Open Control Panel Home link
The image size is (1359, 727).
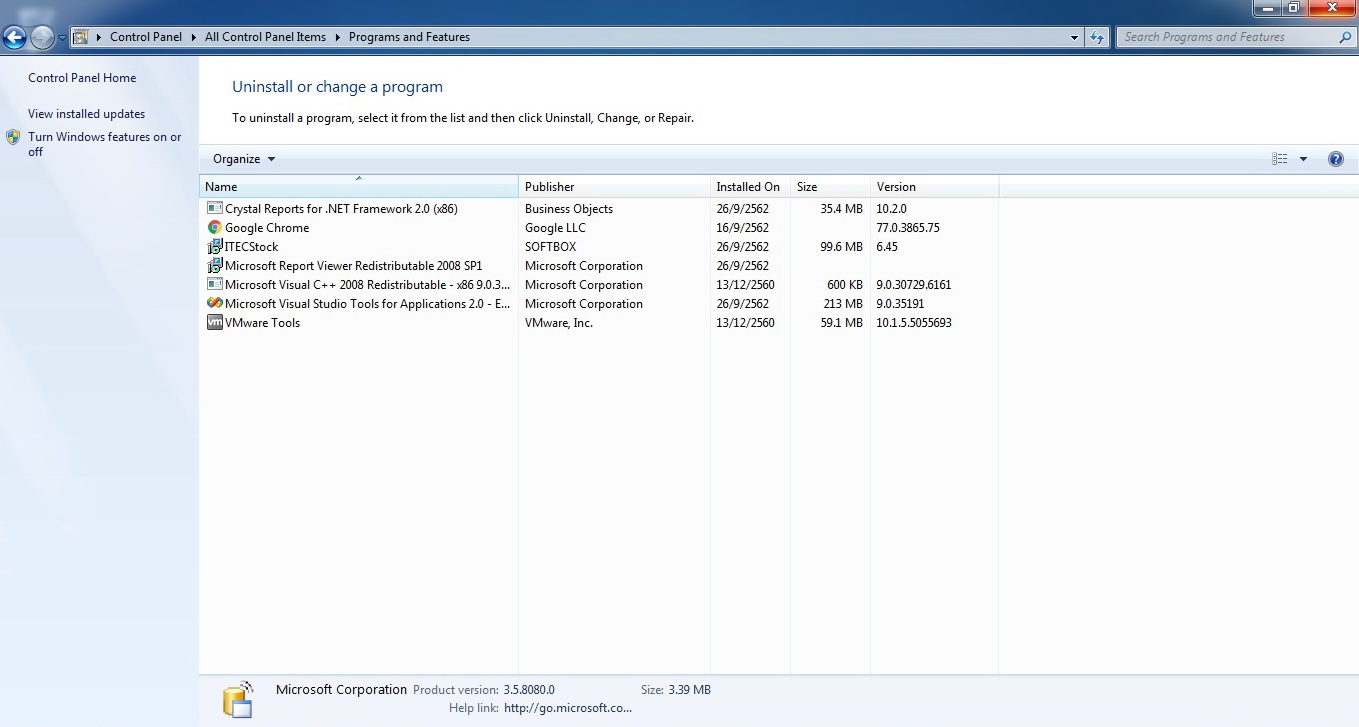click(x=82, y=78)
